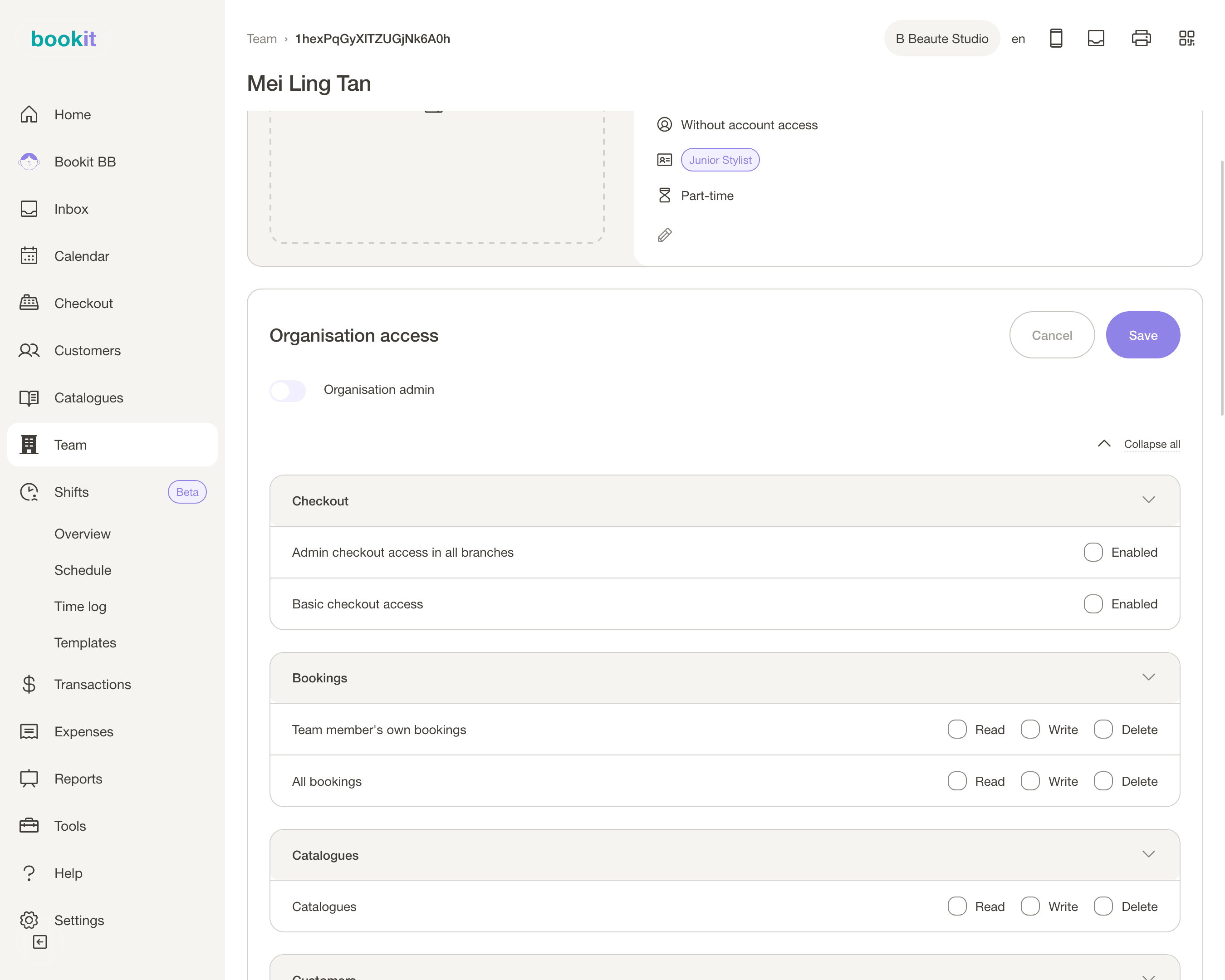Image resolution: width=1225 pixels, height=980 pixels.
Task: Click the page vertical scrollbar
Action: (x=1221, y=289)
